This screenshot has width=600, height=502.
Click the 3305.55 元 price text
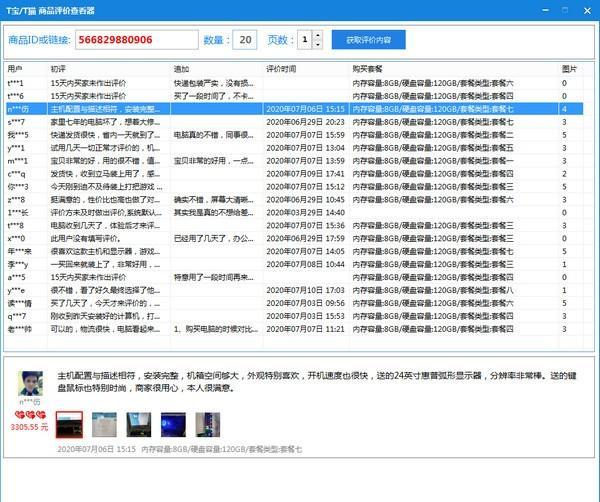click(29, 427)
